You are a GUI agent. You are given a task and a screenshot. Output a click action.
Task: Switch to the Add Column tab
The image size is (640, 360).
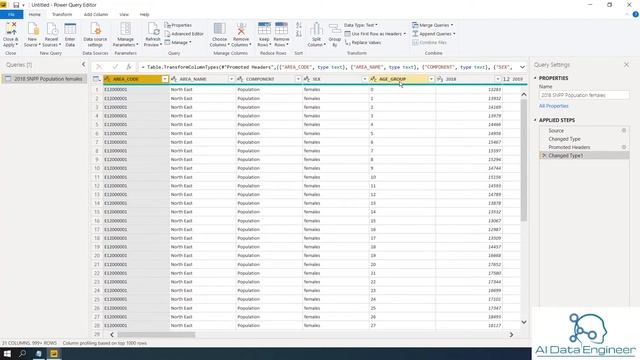[96, 14]
